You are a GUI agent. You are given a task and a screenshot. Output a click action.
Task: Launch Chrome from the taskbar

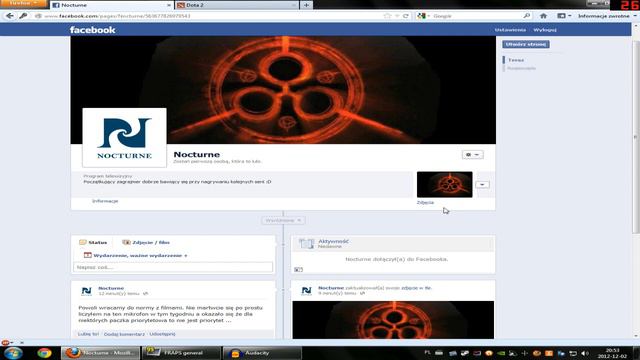pos(44,353)
